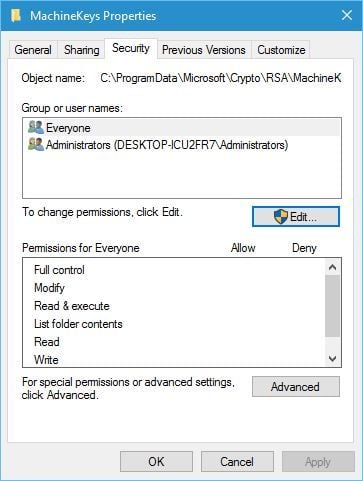This screenshot has width=363, height=481.
Task: Click the permissions scrollbar thumb
Action: pos(332,306)
